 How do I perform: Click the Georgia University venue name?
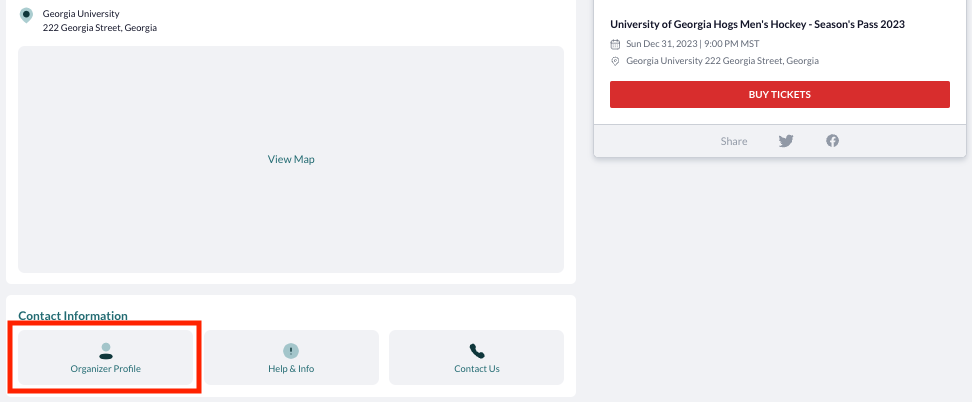click(81, 14)
